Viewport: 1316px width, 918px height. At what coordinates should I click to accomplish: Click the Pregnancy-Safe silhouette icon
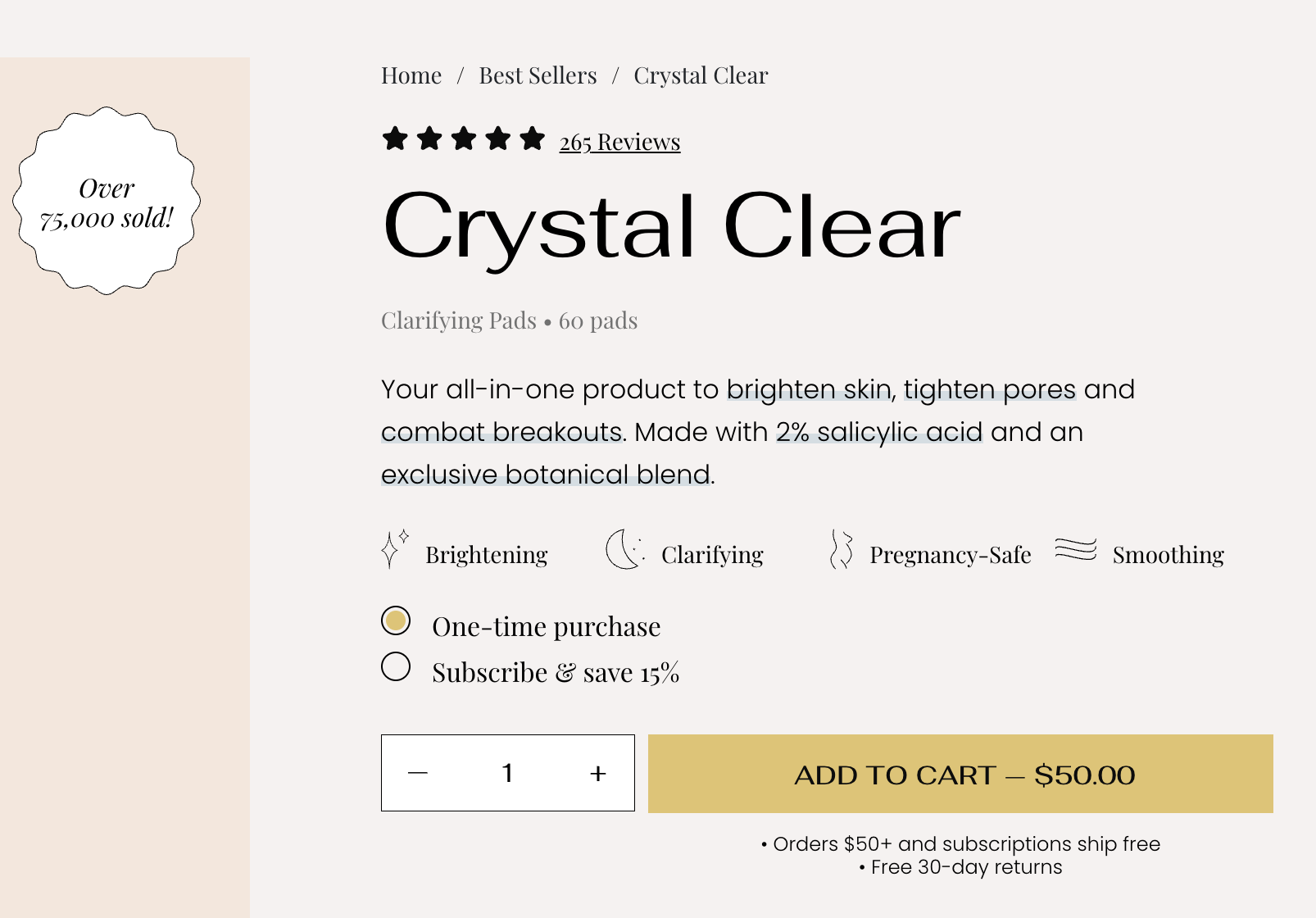pos(841,549)
